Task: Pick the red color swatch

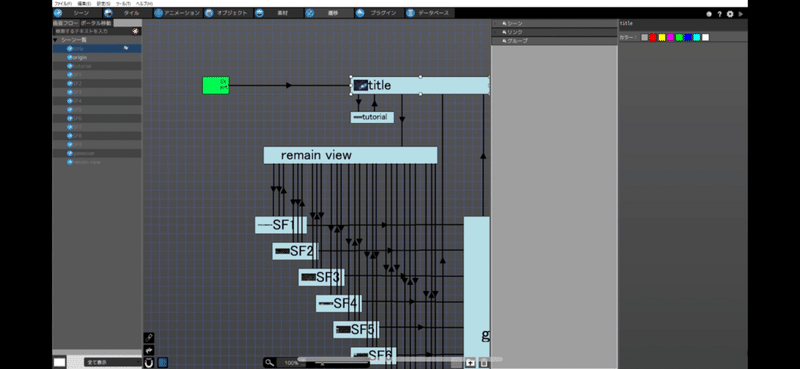Action: (x=653, y=37)
